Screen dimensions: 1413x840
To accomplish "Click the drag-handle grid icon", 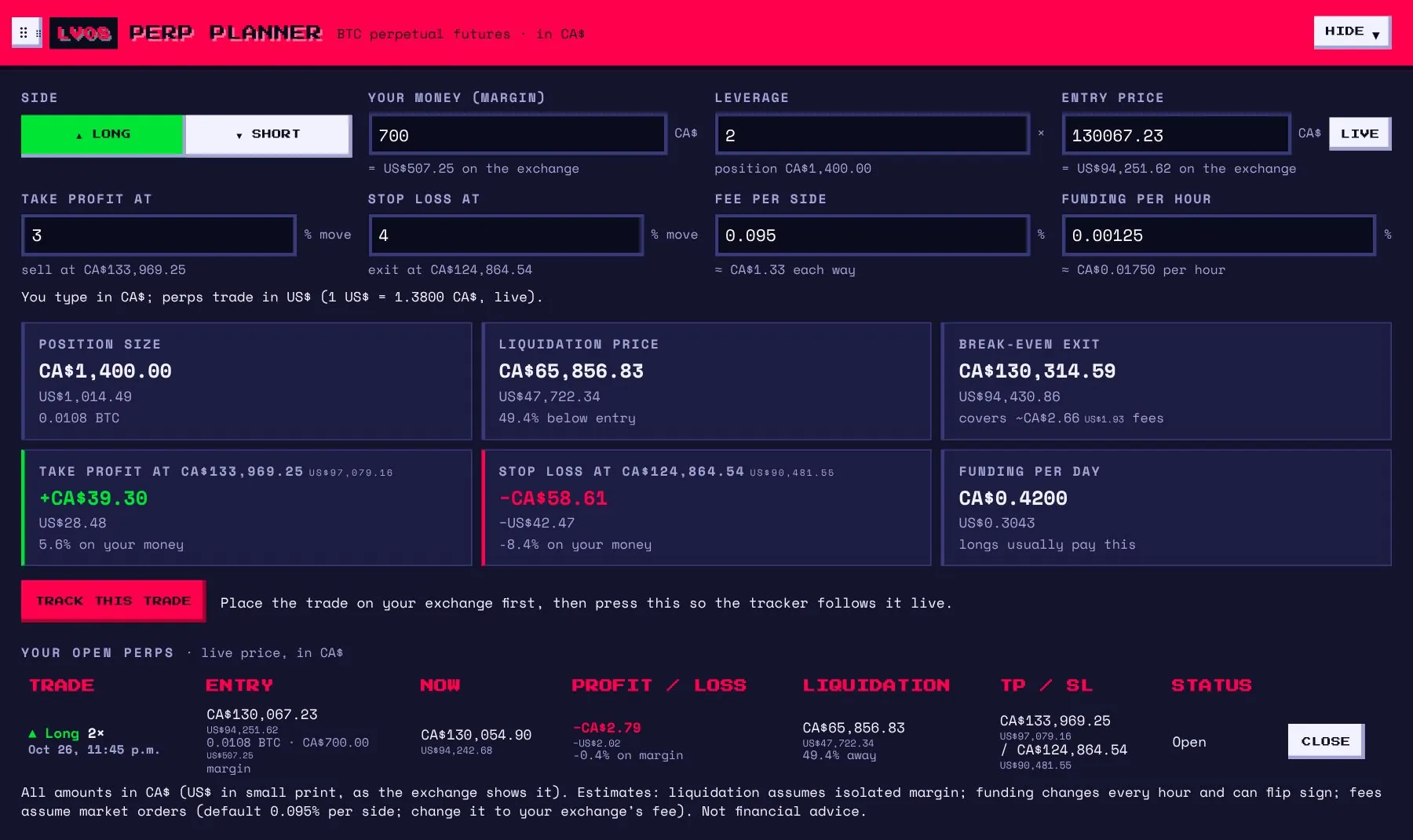I will (27, 33).
